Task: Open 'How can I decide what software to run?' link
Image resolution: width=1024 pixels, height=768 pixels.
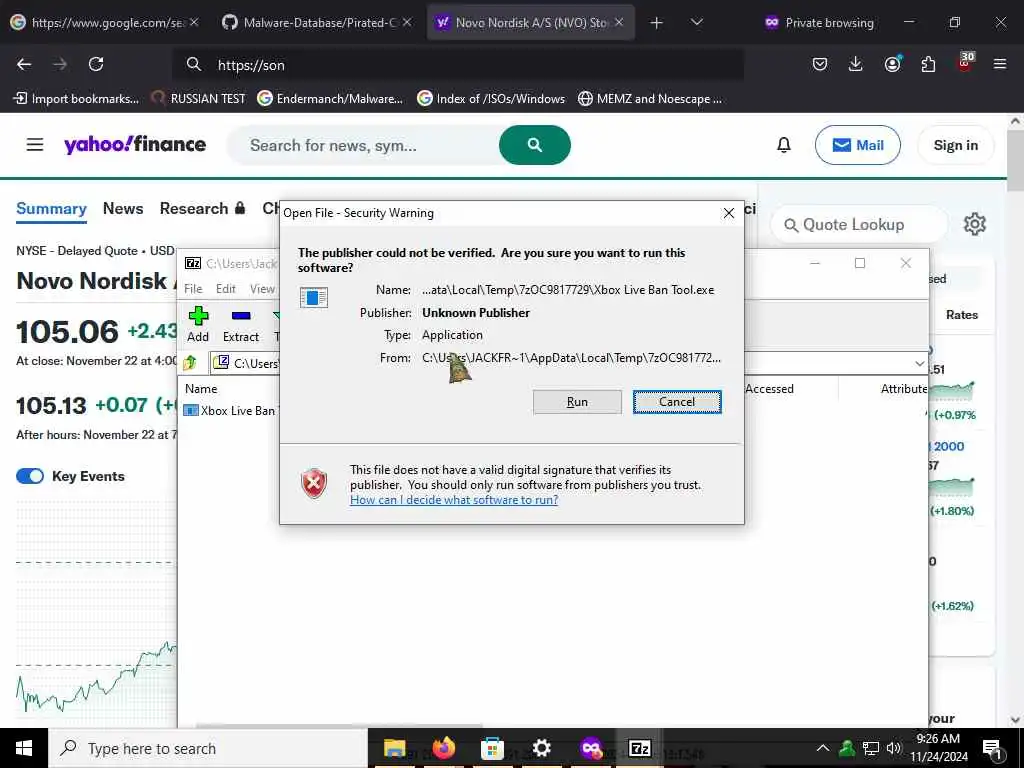Action: 454,500
